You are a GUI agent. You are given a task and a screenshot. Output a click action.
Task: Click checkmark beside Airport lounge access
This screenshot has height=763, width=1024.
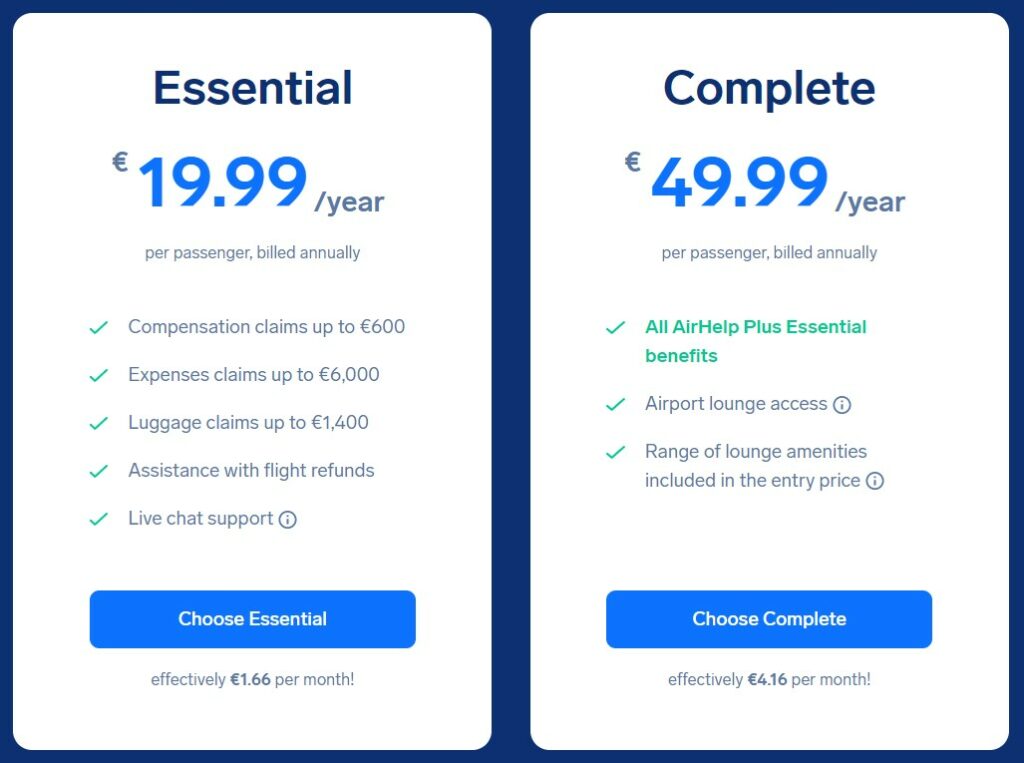click(x=615, y=404)
